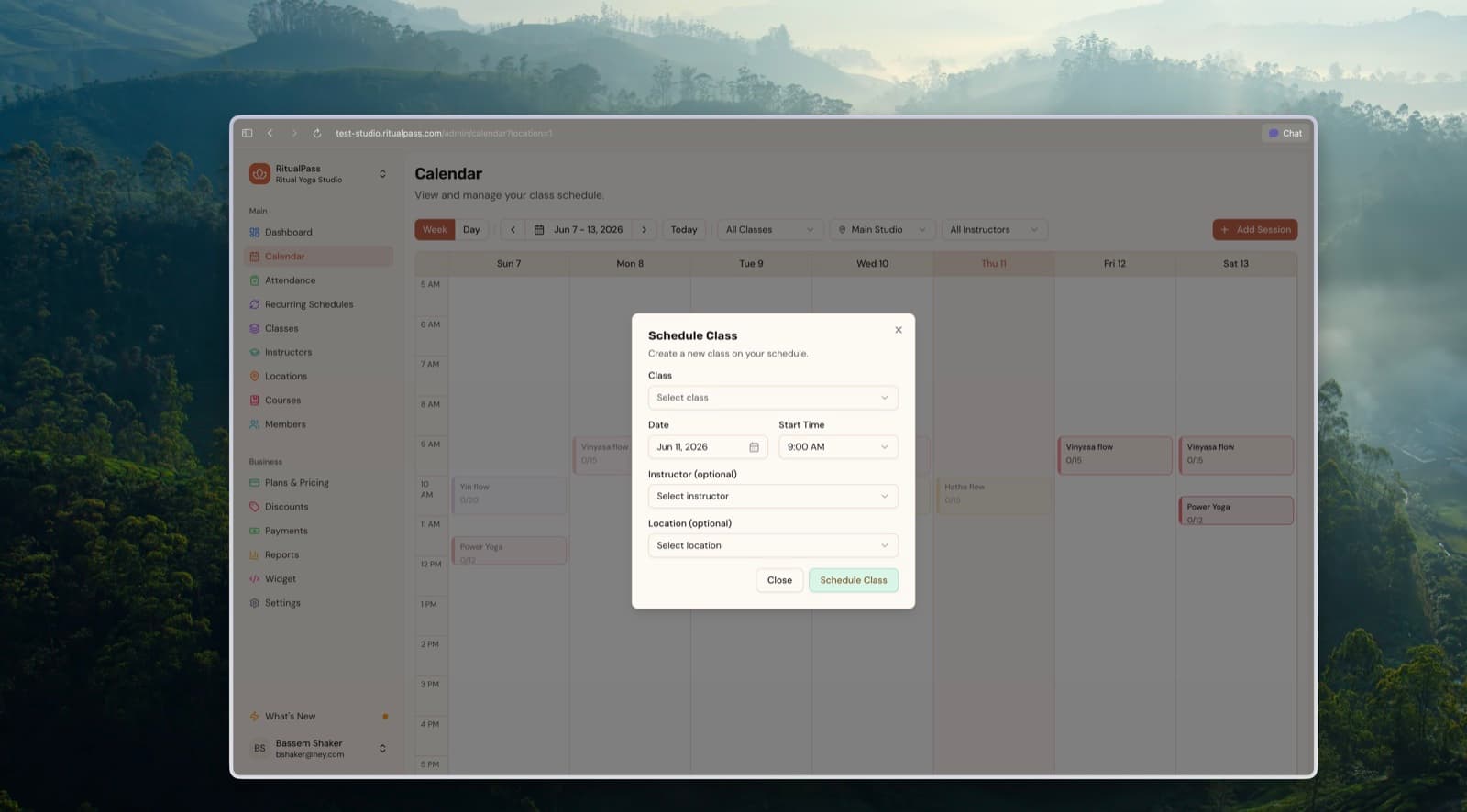Click the Discounts tag icon
The width and height of the screenshot is (1467, 812).
tap(255, 507)
